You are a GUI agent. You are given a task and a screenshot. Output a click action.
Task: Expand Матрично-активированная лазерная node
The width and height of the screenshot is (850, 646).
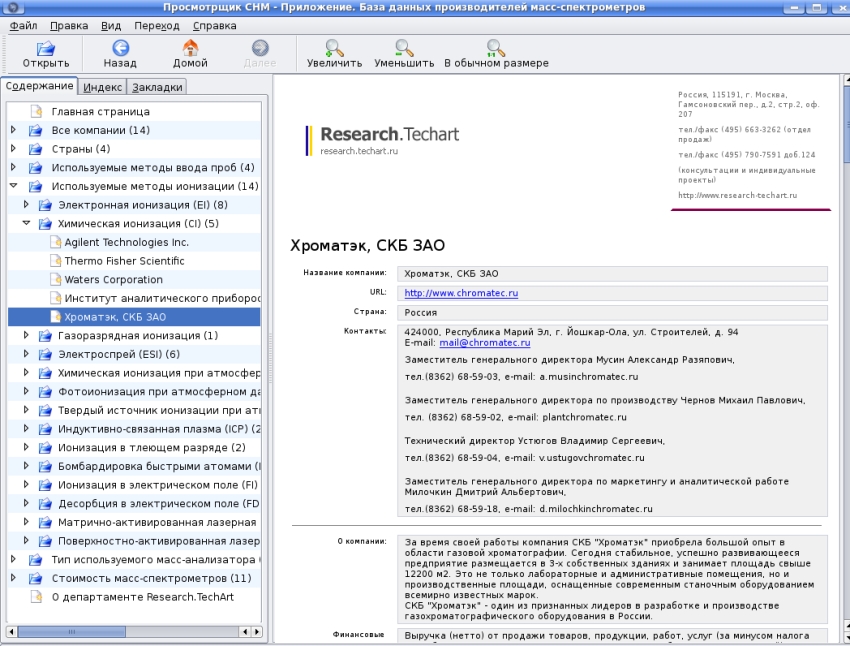coord(25,522)
